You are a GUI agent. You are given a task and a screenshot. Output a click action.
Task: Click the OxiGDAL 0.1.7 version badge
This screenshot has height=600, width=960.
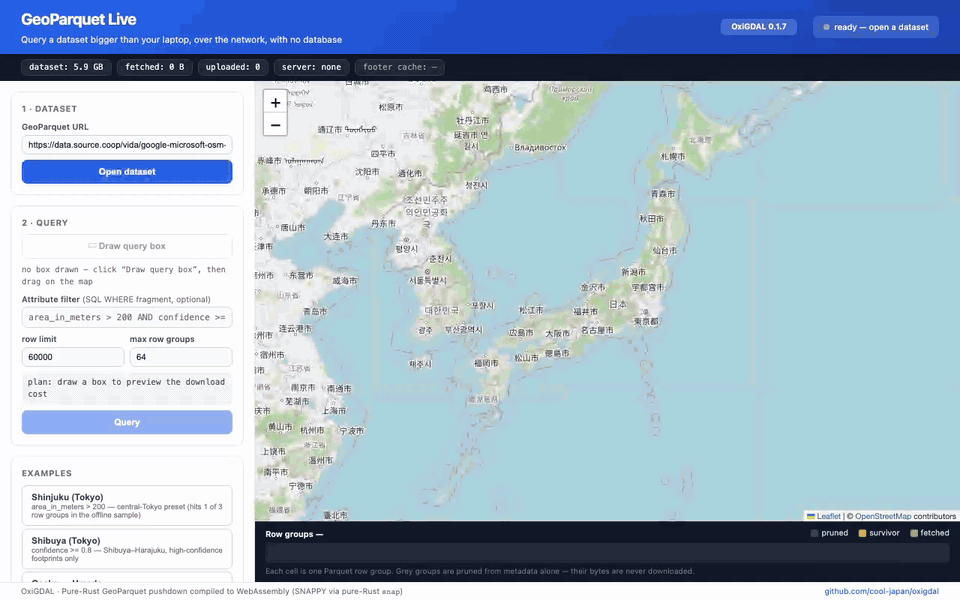pos(759,27)
